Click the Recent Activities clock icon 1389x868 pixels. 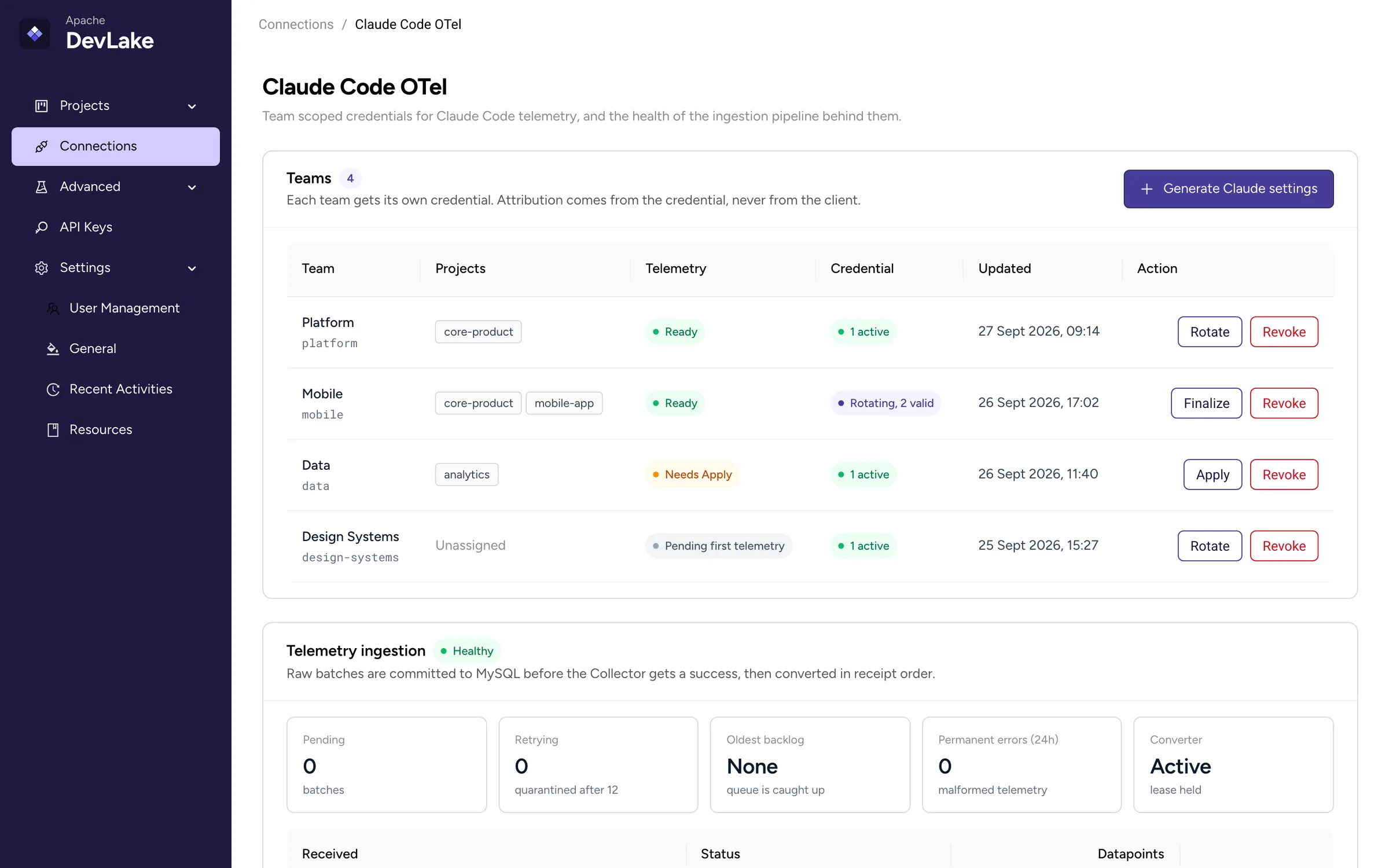coord(53,389)
